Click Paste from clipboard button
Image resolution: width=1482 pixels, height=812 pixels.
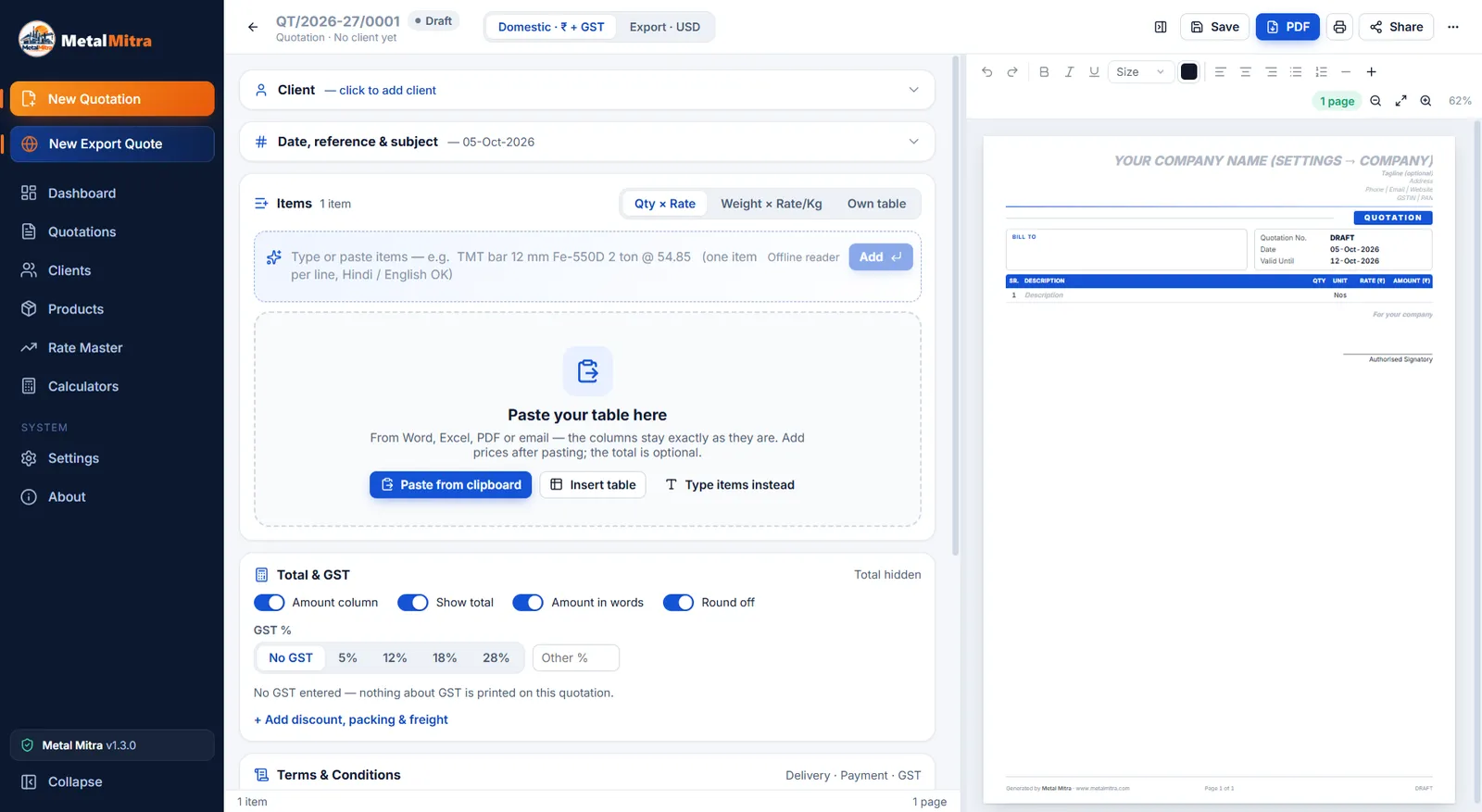click(x=451, y=485)
